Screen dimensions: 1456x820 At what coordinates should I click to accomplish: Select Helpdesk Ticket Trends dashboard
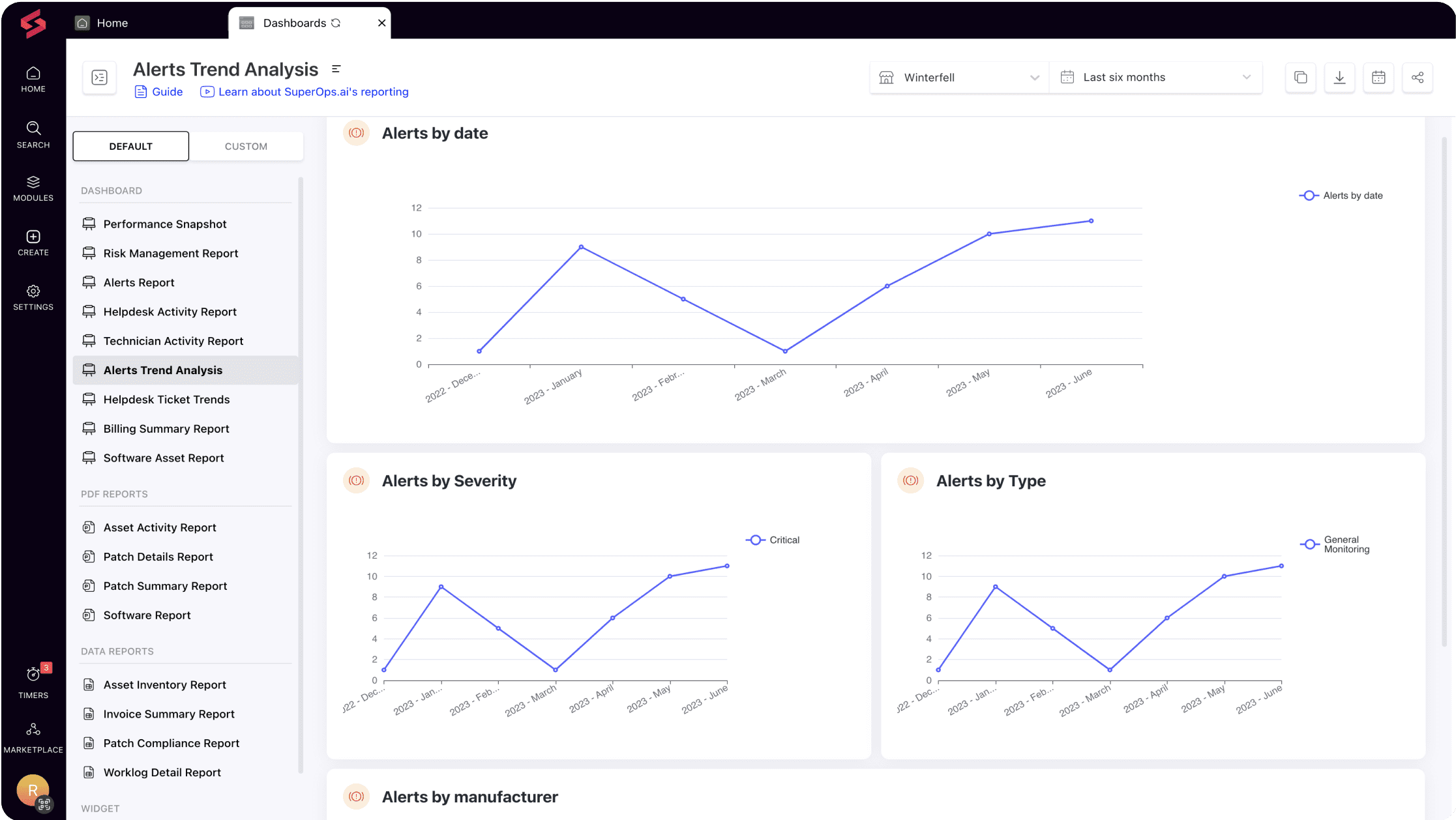[166, 399]
